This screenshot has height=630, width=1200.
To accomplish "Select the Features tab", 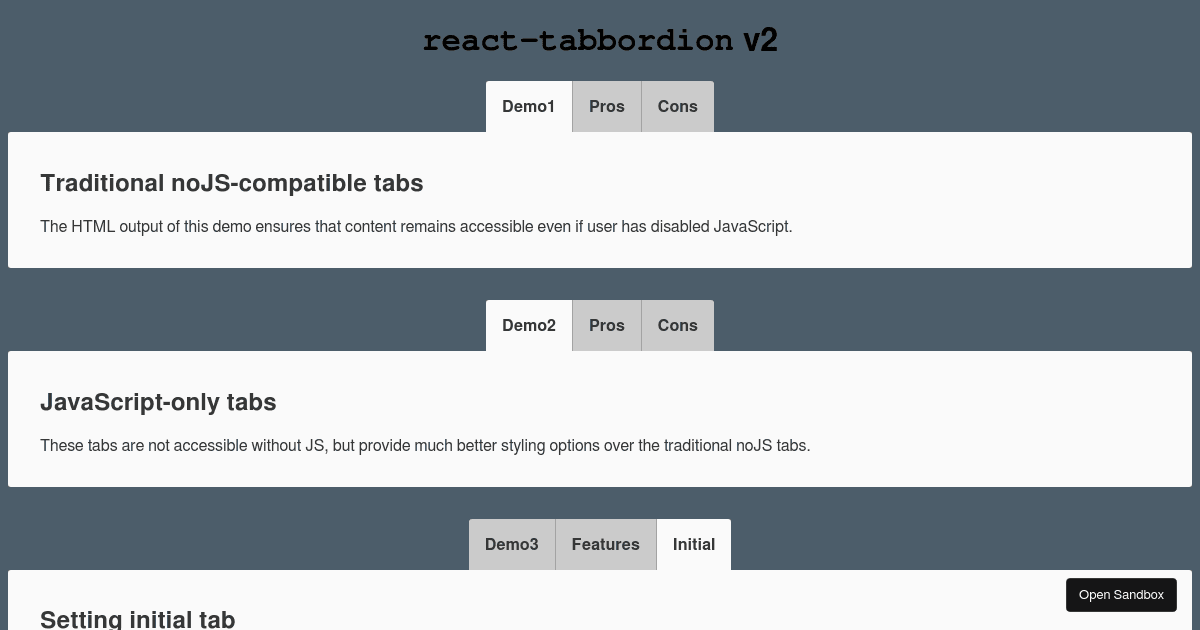I will coord(605,544).
